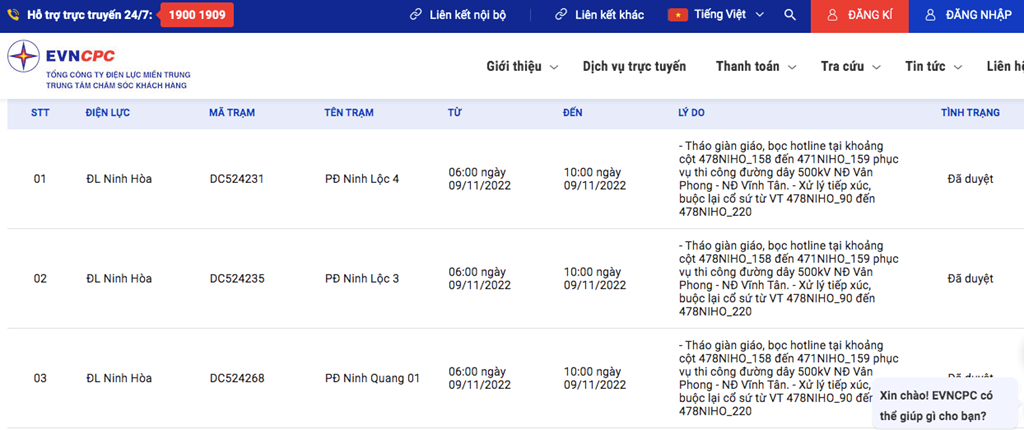Click the Vietnam flag icon
Image resolution: width=1024 pixels, height=430 pixels.
click(x=678, y=15)
